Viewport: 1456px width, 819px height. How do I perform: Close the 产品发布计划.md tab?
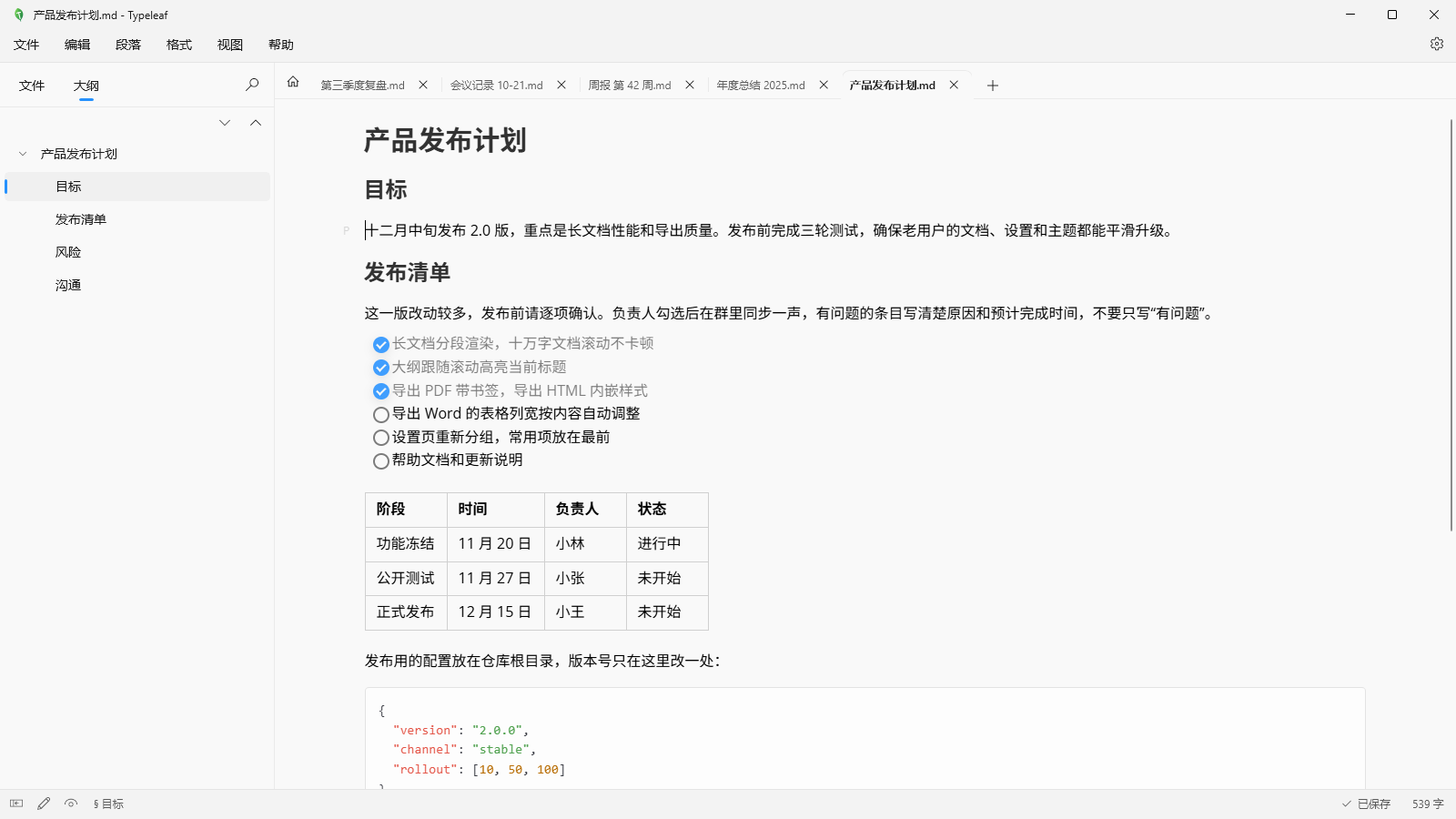pos(954,85)
